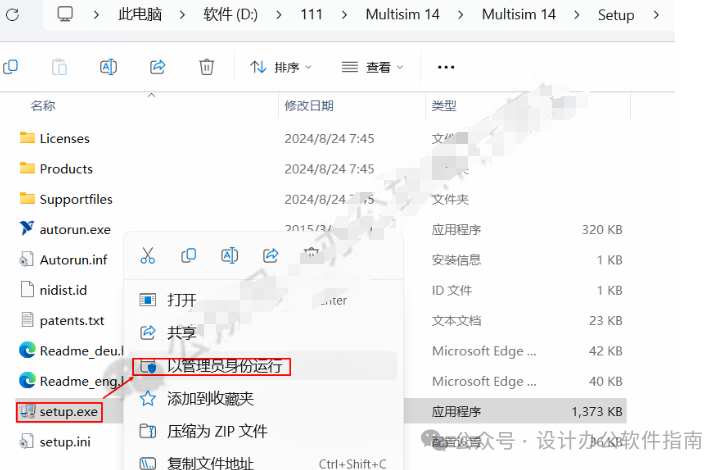Choose 共享 from the context menu
The width and height of the screenshot is (726, 470).
(182, 333)
